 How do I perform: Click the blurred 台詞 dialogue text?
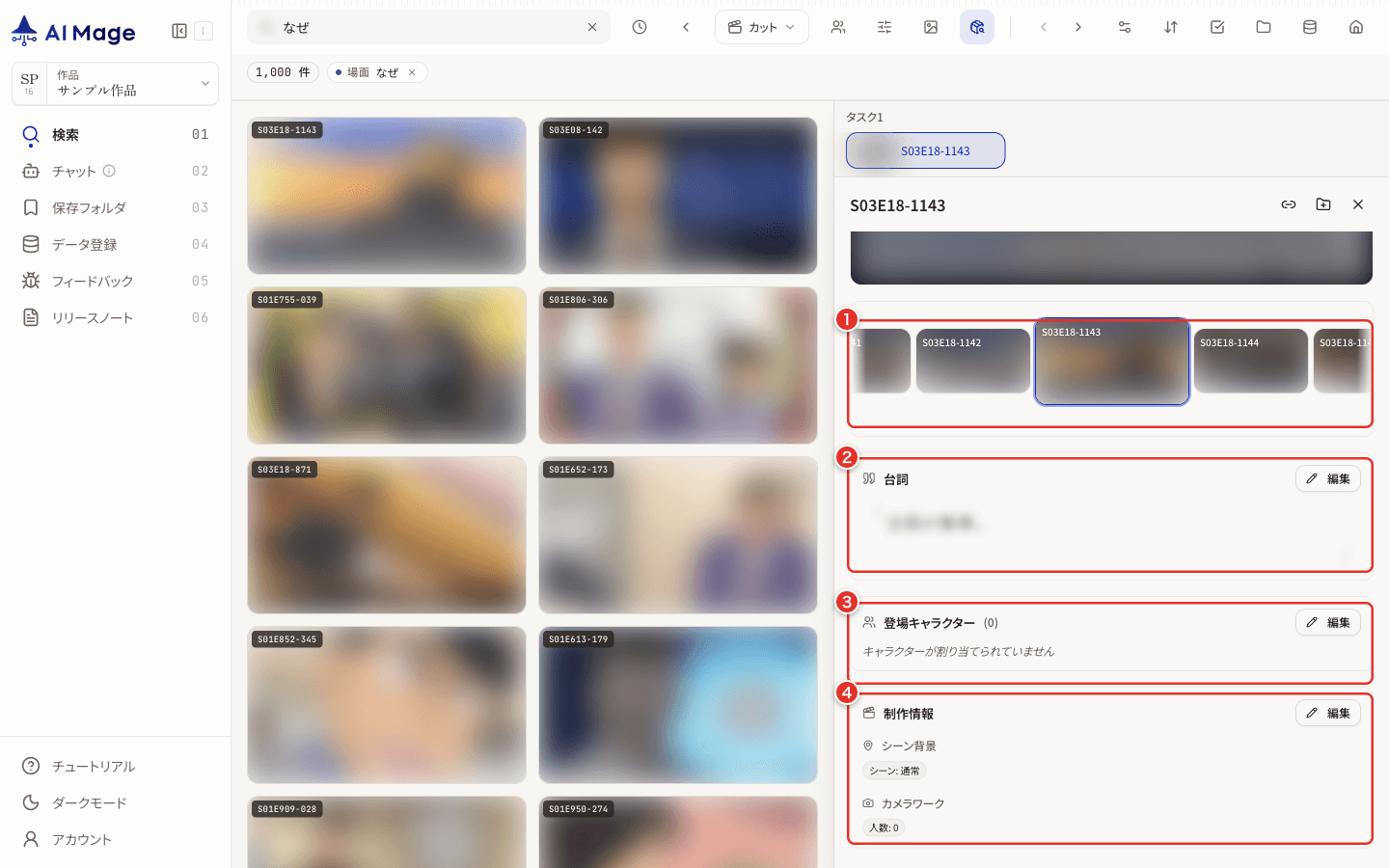click(x=933, y=524)
